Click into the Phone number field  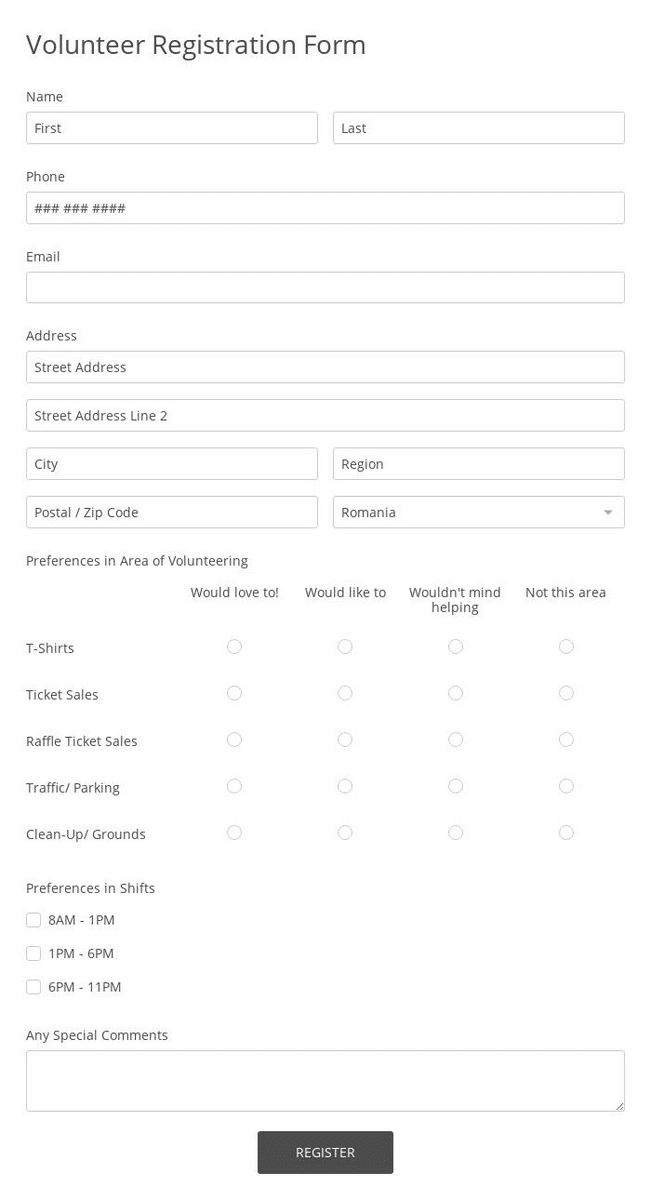point(325,208)
